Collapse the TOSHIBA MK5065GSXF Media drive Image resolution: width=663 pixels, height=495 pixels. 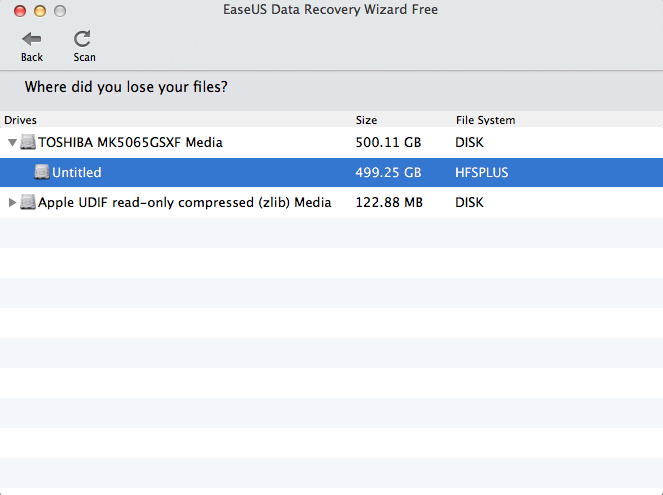coord(12,142)
